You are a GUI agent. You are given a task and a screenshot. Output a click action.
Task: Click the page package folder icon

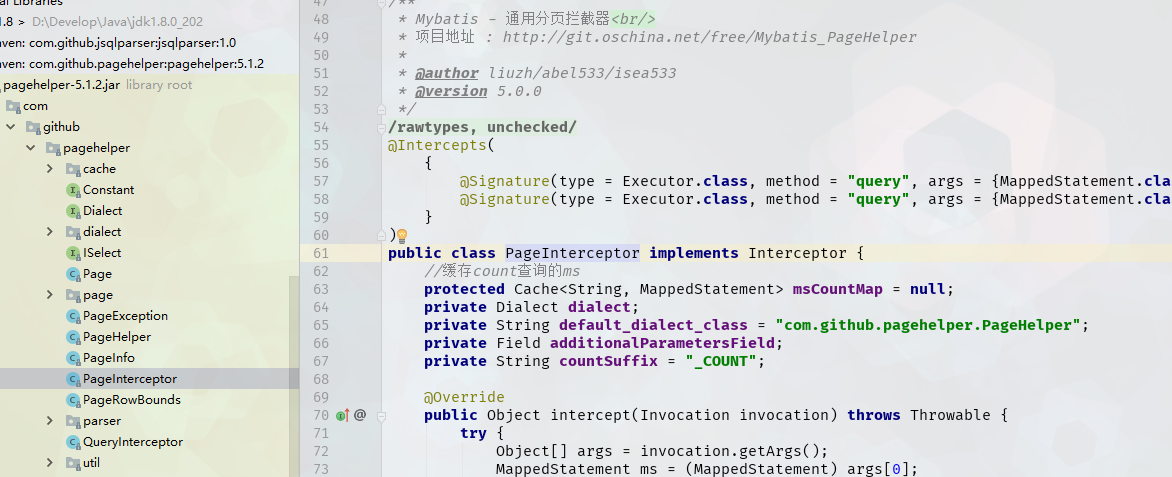(x=73, y=295)
